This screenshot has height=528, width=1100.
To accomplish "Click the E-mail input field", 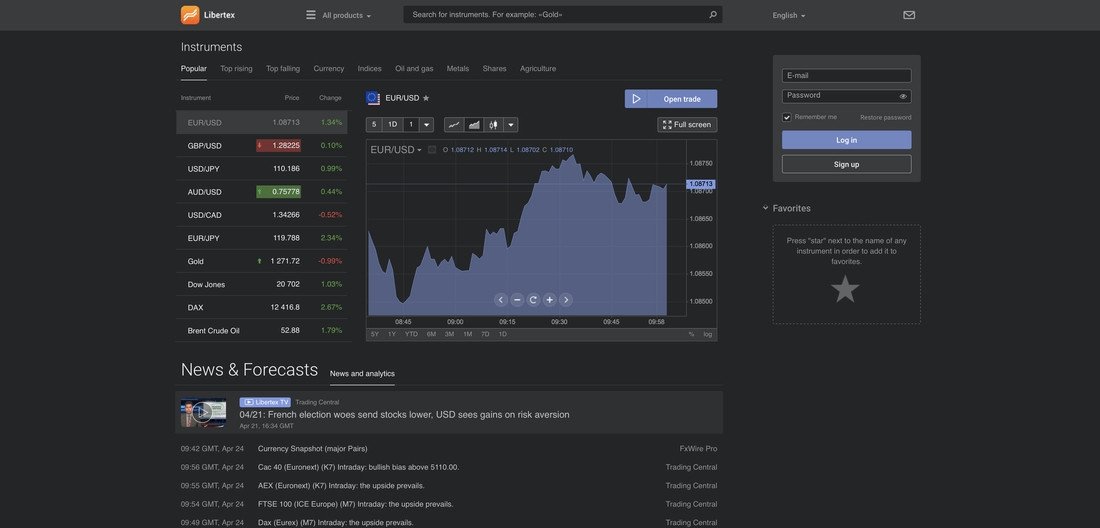I will coord(846,76).
